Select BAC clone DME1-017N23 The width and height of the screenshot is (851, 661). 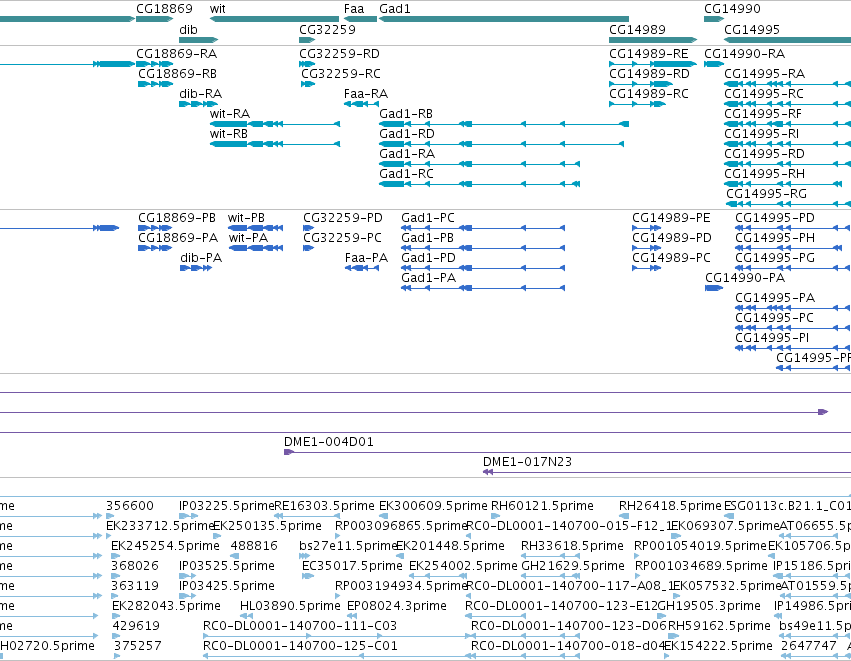(x=667, y=472)
